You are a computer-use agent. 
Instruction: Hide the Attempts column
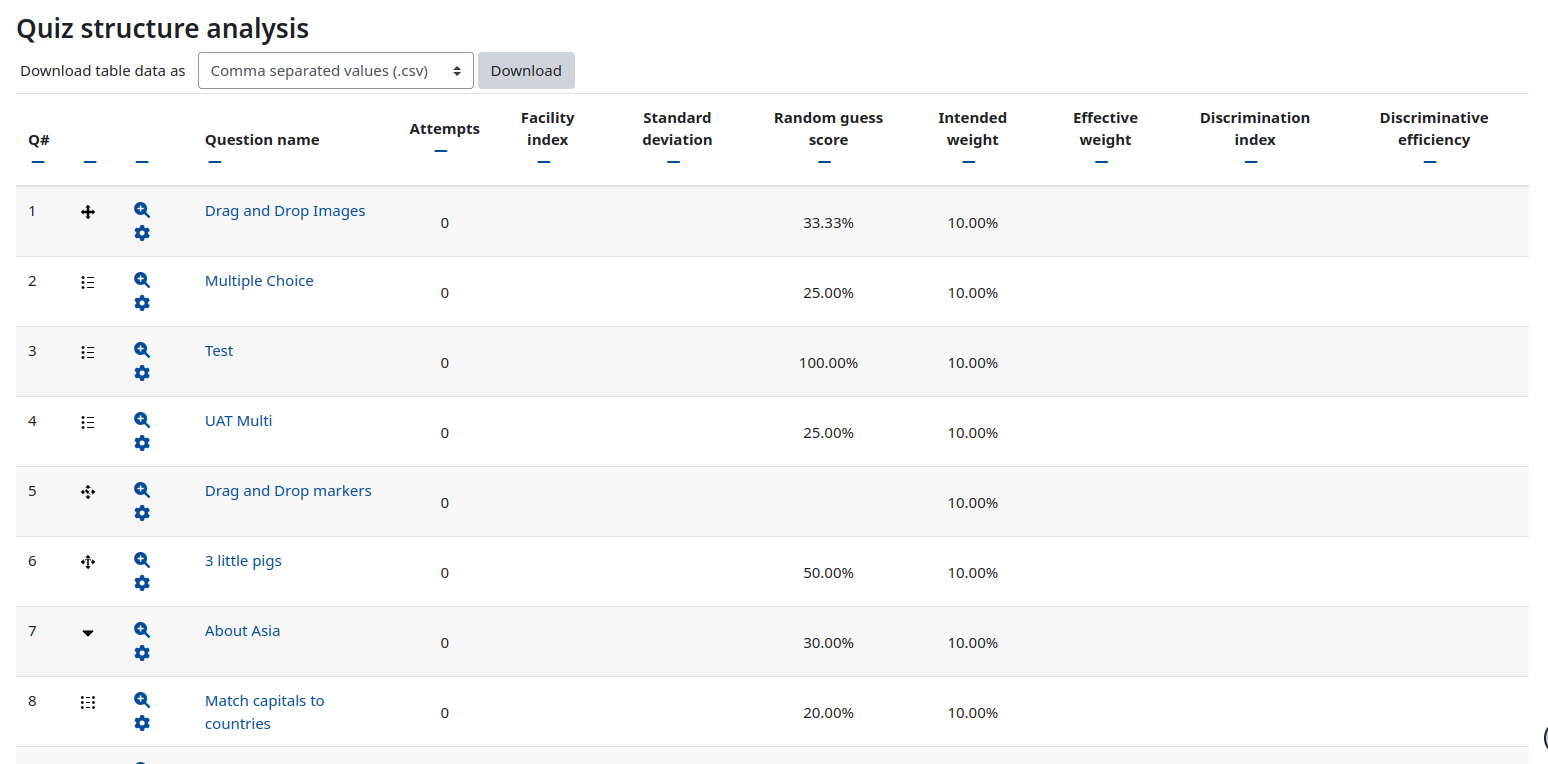point(441,151)
